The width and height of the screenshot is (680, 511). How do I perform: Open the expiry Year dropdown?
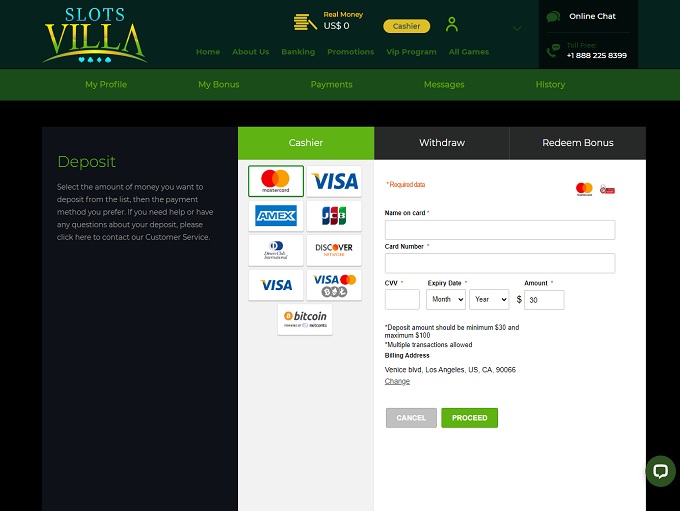[x=489, y=299]
